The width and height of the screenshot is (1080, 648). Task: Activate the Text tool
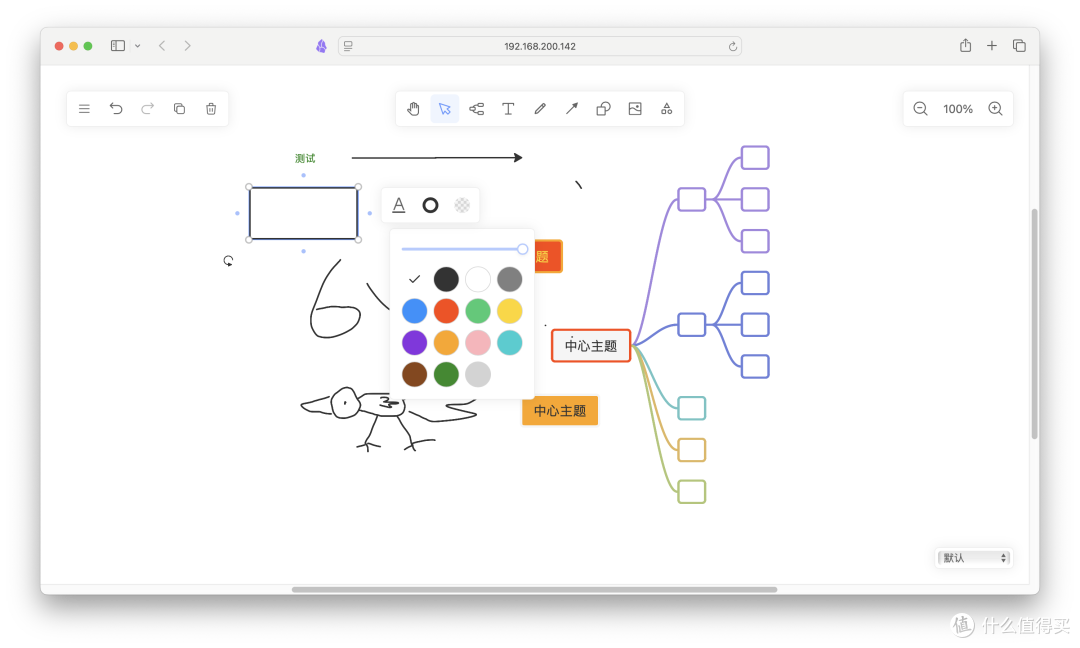pos(508,108)
